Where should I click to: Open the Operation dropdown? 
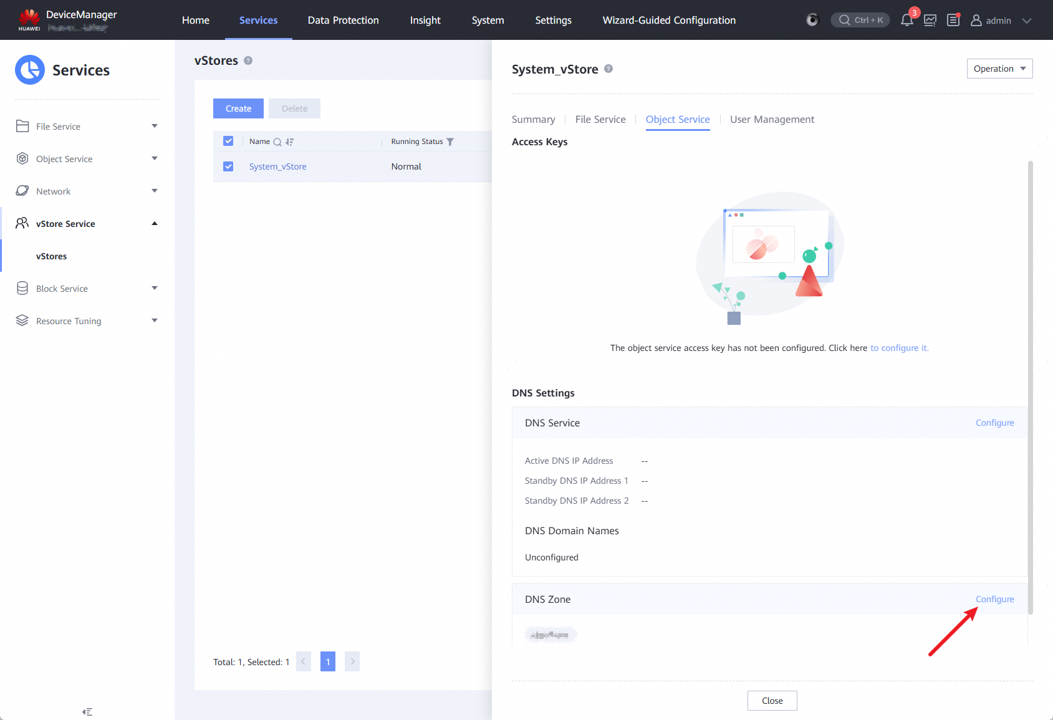[x=999, y=69]
